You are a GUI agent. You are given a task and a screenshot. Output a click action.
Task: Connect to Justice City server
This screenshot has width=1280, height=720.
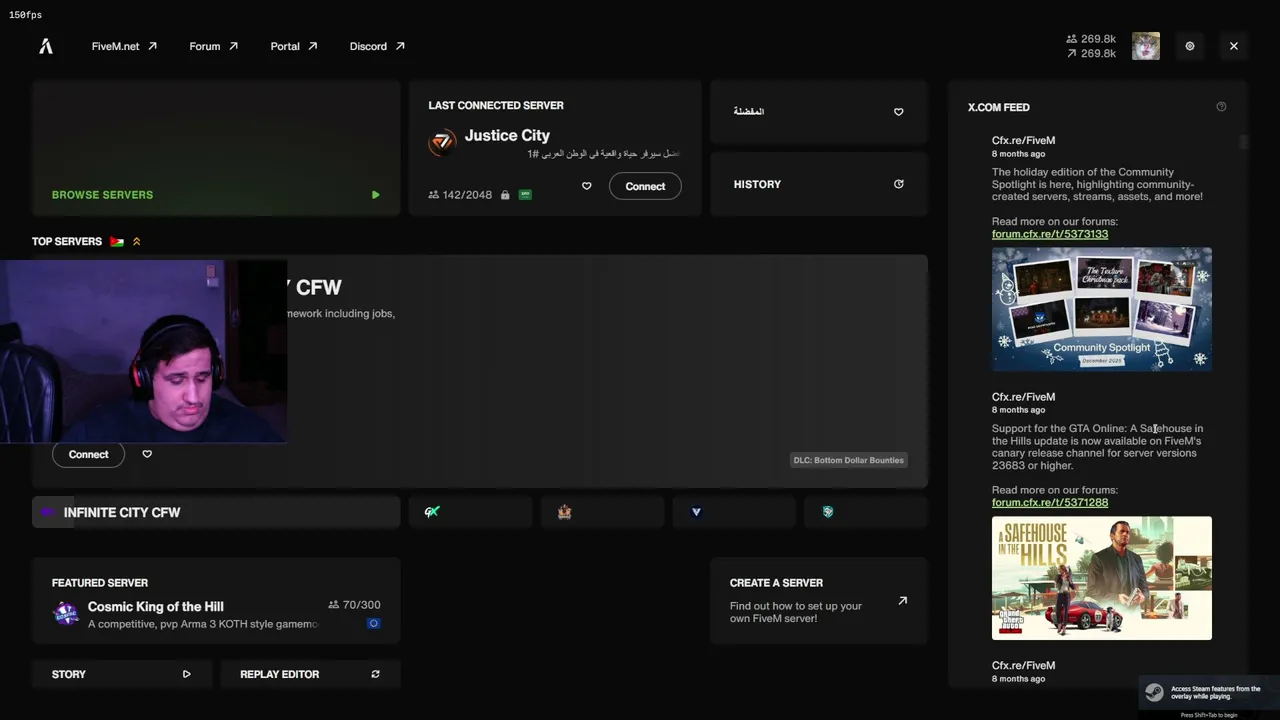coord(645,186)
